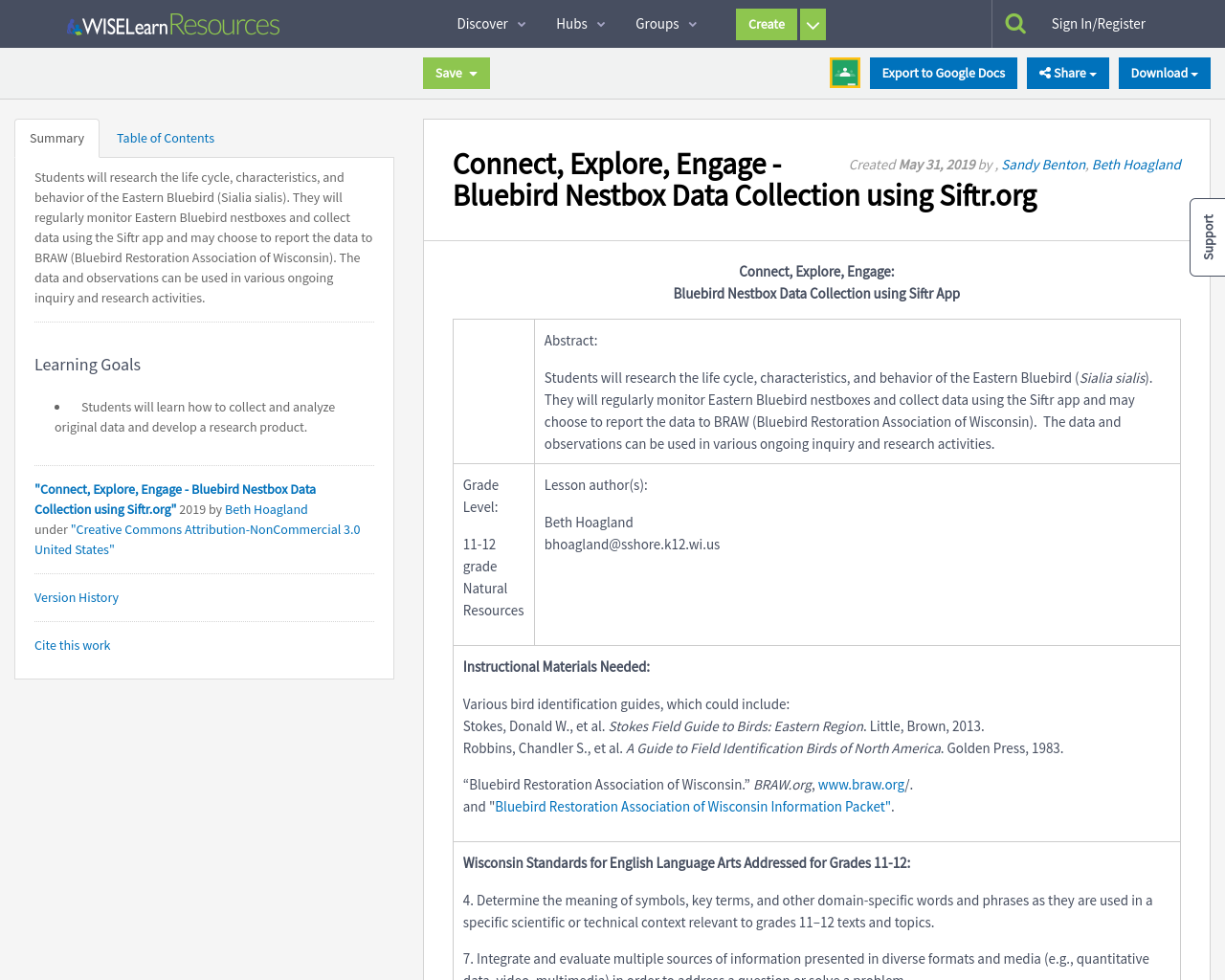Viewport: 1225px width, 980px height.
Task: Open the Hubs menu
Action: 578,23
